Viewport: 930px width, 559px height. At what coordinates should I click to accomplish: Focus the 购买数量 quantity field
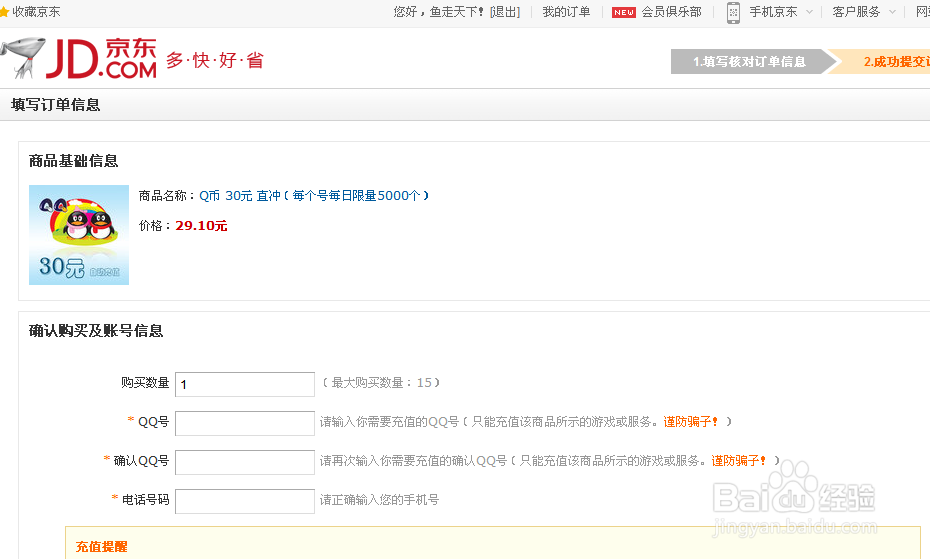[245, 385]
